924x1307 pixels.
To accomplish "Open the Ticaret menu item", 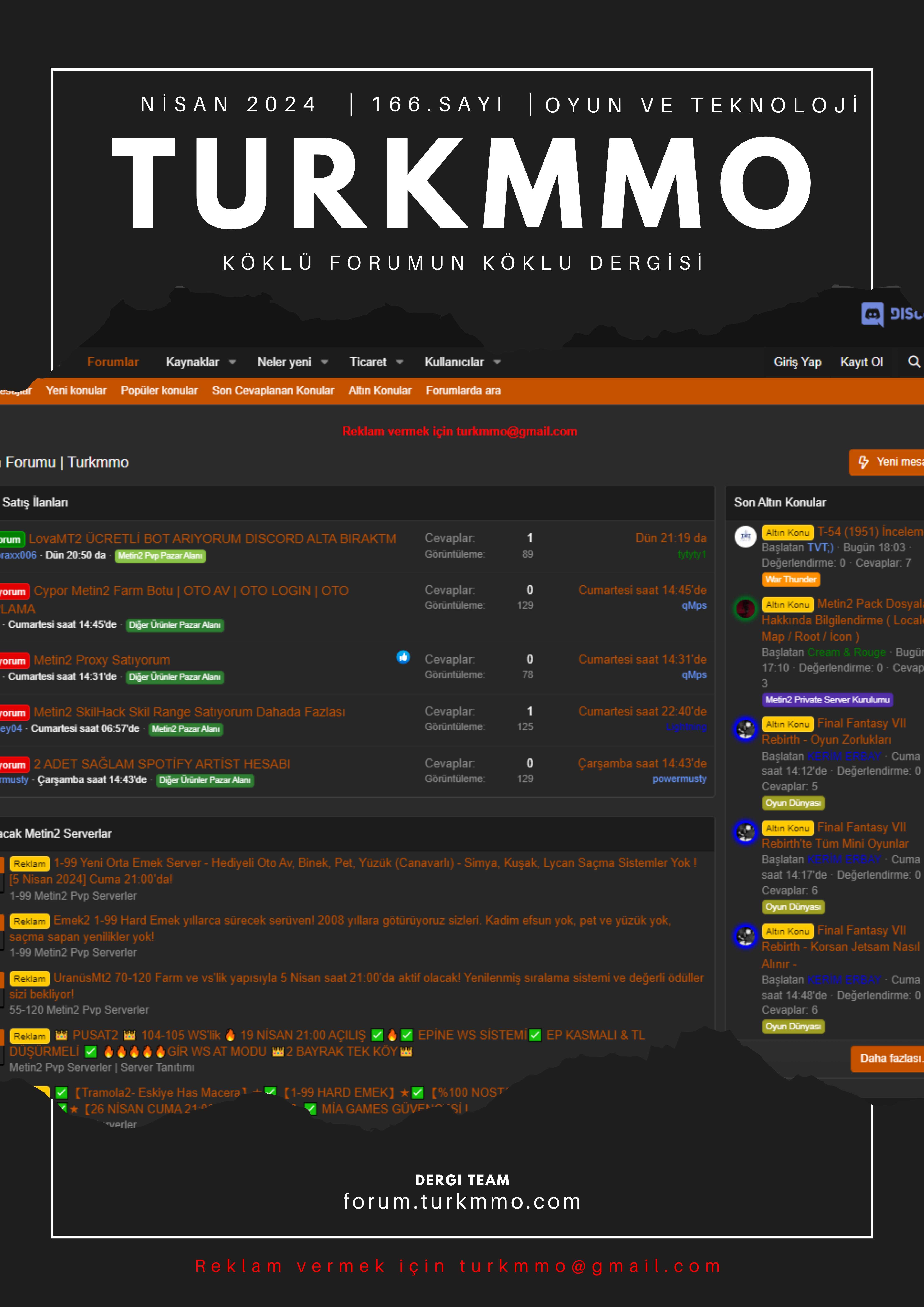I will point(368,362).
